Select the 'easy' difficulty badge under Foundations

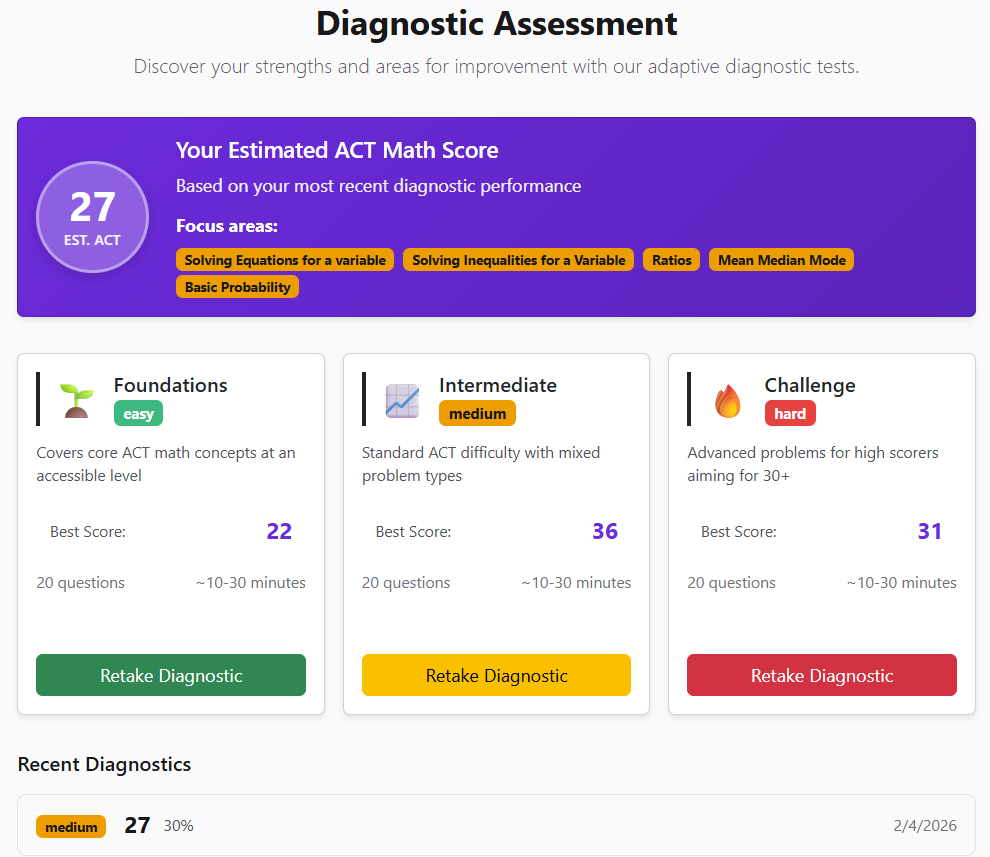(138, 412)
